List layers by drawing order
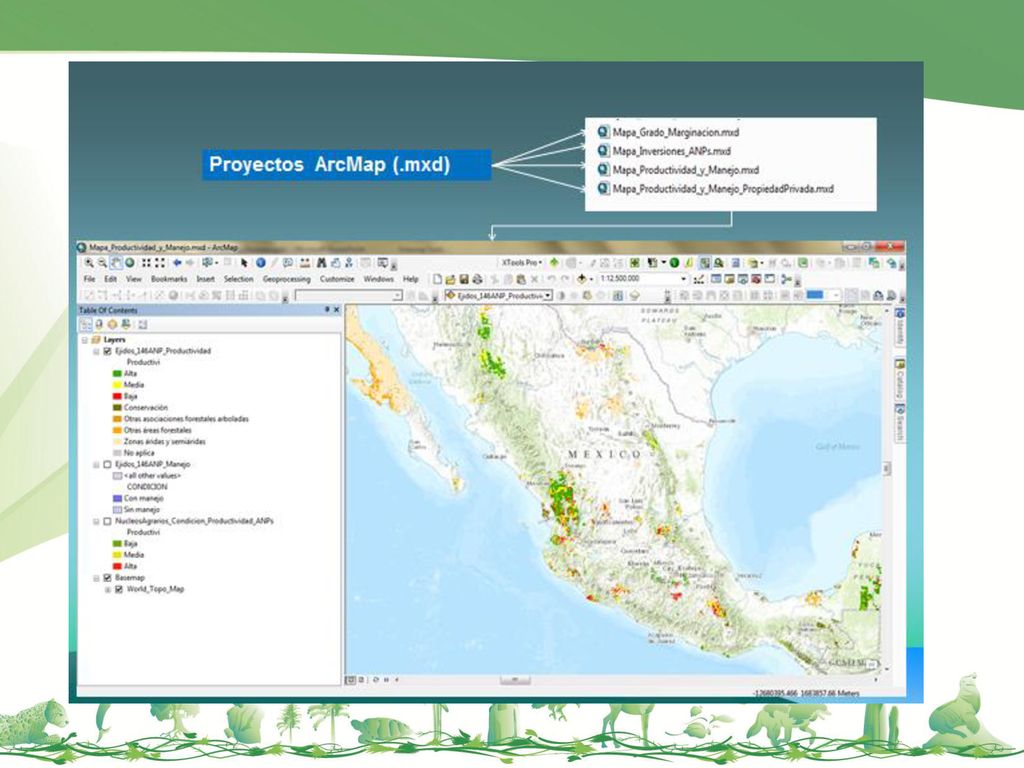 [86, 325]
